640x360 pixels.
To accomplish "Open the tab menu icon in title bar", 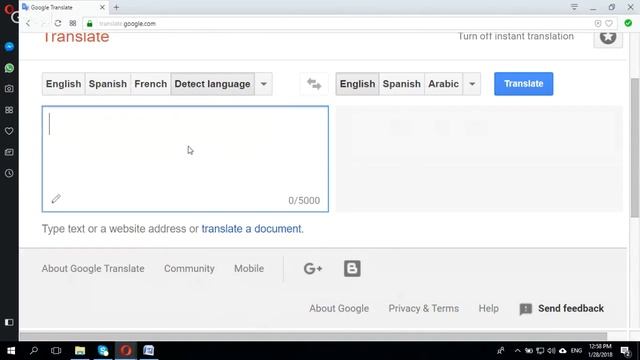I will pyautogui.click(x=574, y=7).
